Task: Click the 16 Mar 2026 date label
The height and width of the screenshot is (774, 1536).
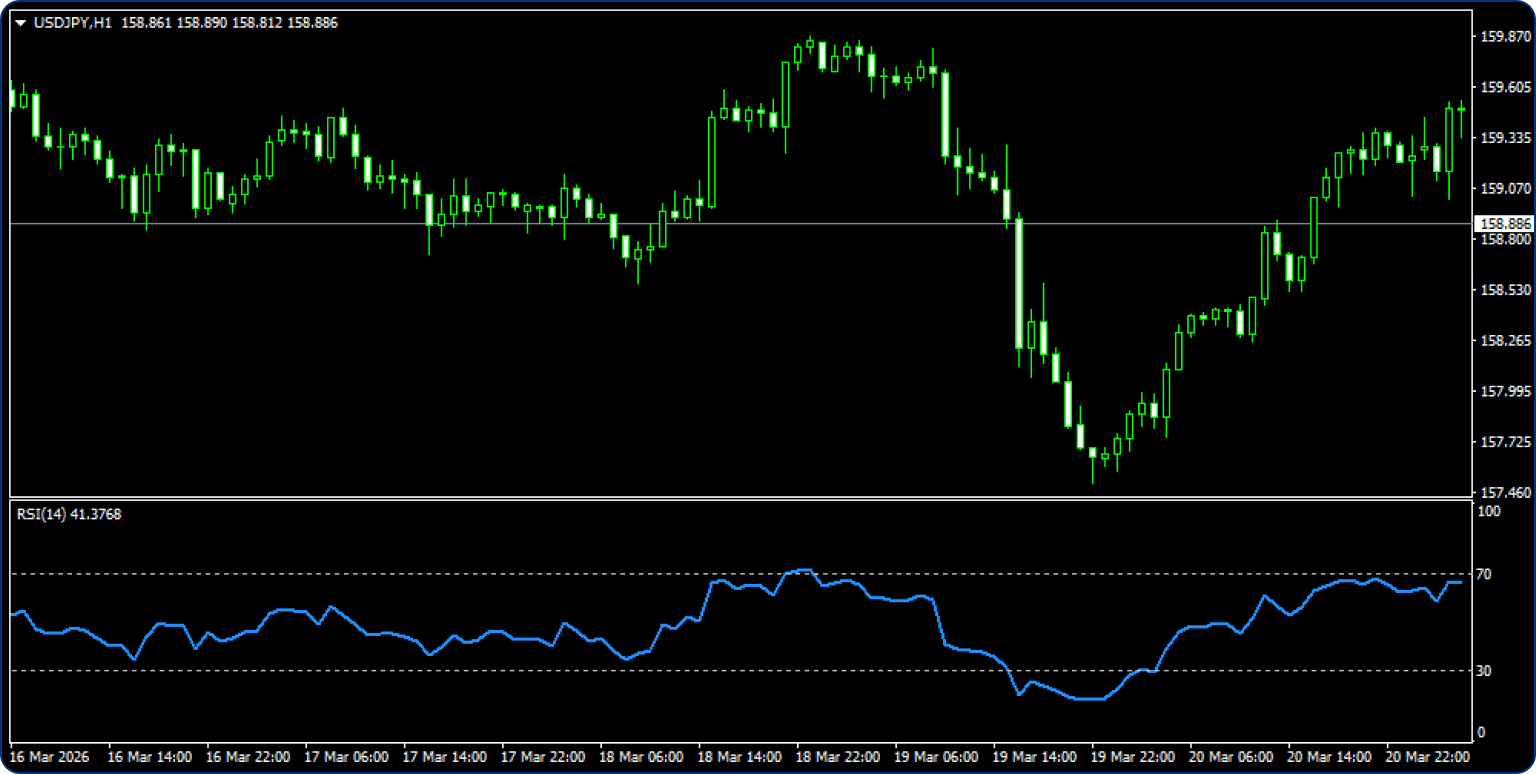Action: click(x=49, y=757)
